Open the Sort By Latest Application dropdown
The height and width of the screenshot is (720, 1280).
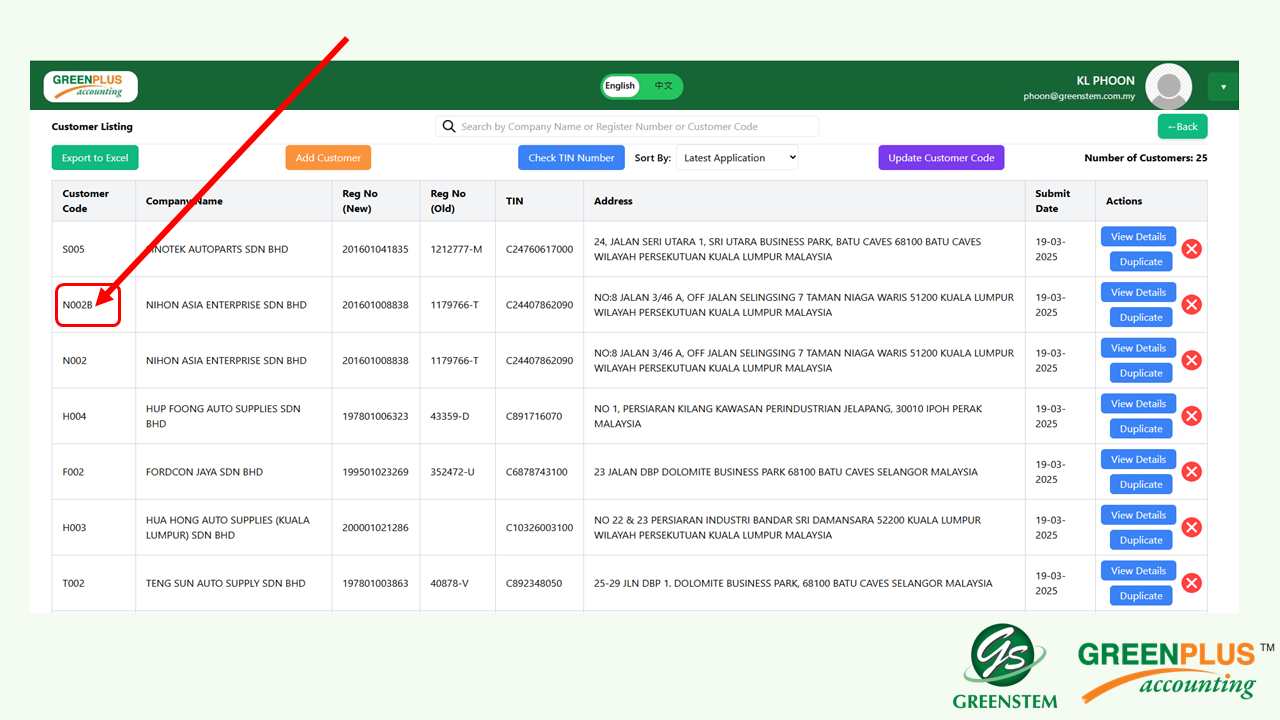(738, 158)
